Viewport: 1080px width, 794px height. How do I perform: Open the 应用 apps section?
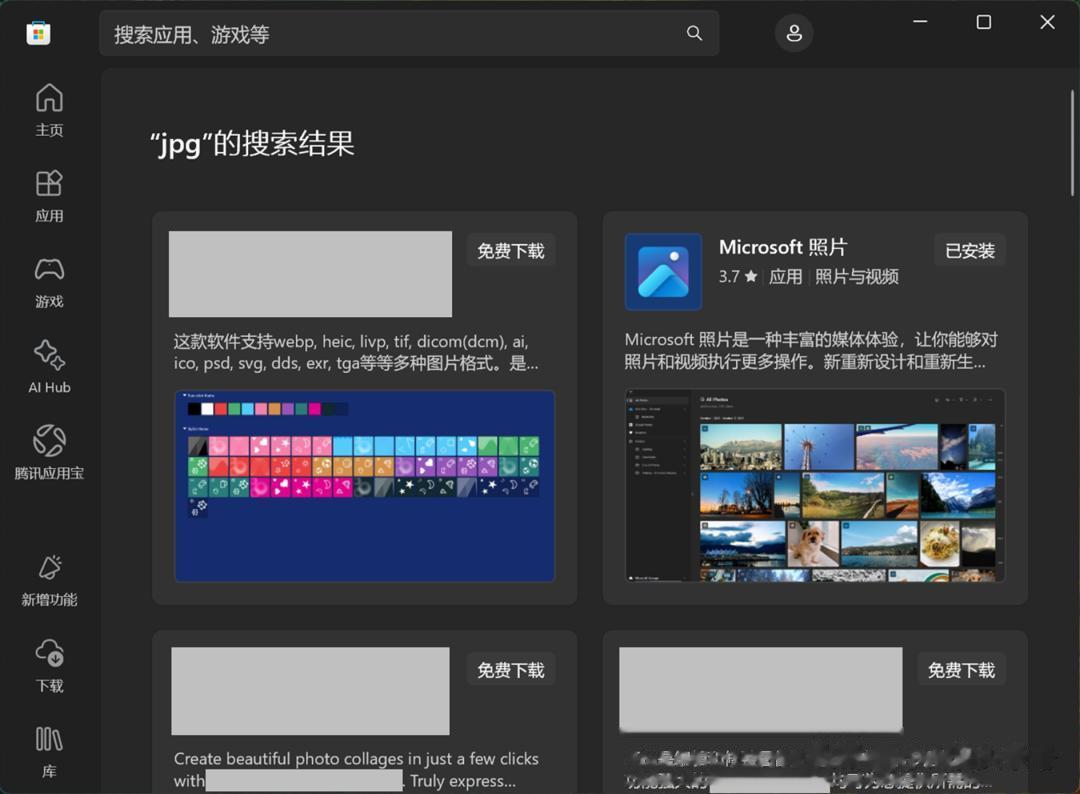[49, 196]
